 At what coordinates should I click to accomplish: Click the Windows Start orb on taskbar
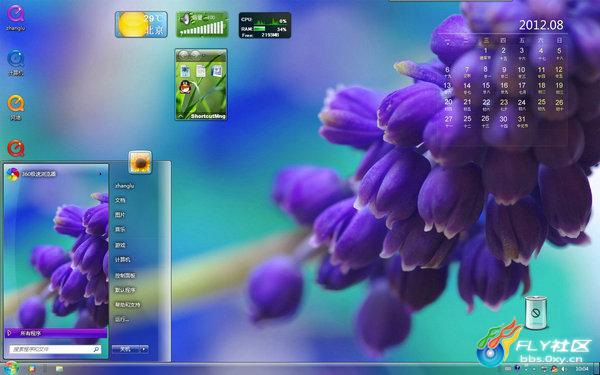point(11,369)
